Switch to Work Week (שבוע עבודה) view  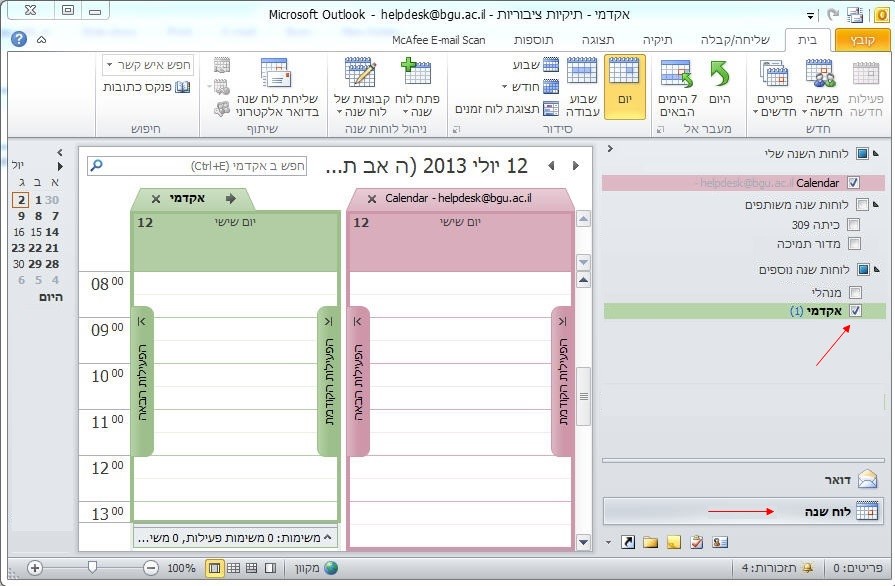[582, 87]
